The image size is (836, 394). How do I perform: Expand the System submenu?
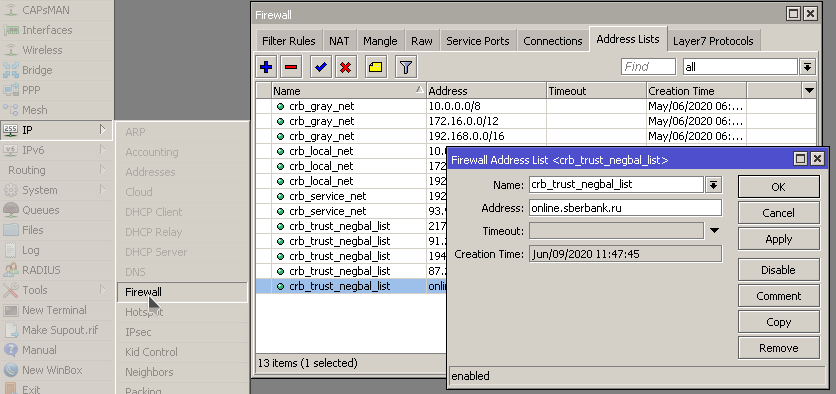[57, 190]
